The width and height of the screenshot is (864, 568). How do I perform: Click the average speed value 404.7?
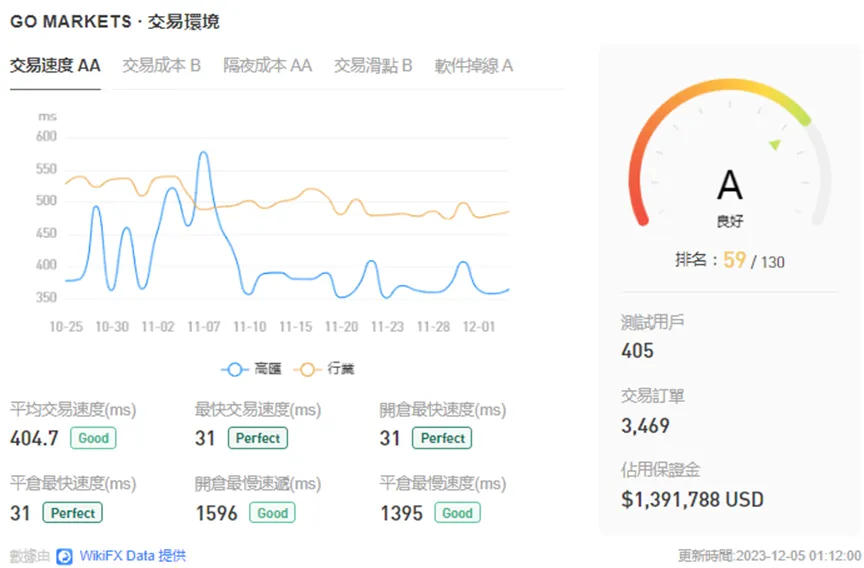pyautogui.click(x=34, y=439)
